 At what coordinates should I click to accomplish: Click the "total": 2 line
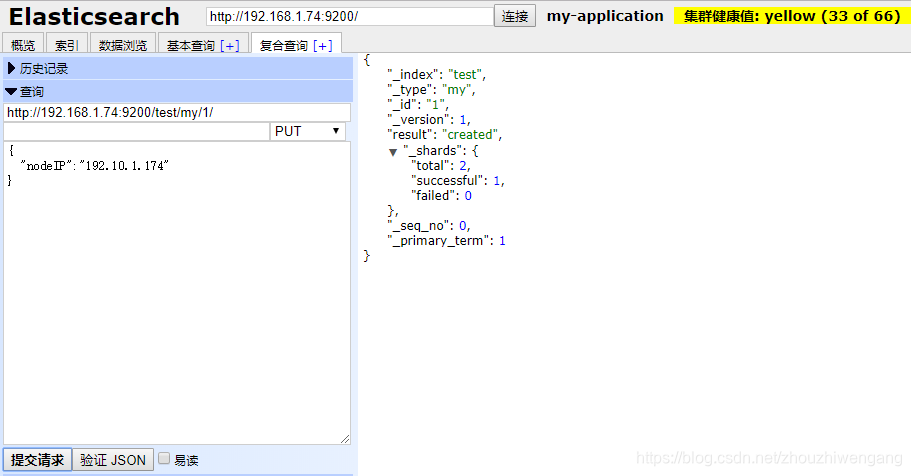click(x=440, y=166)
